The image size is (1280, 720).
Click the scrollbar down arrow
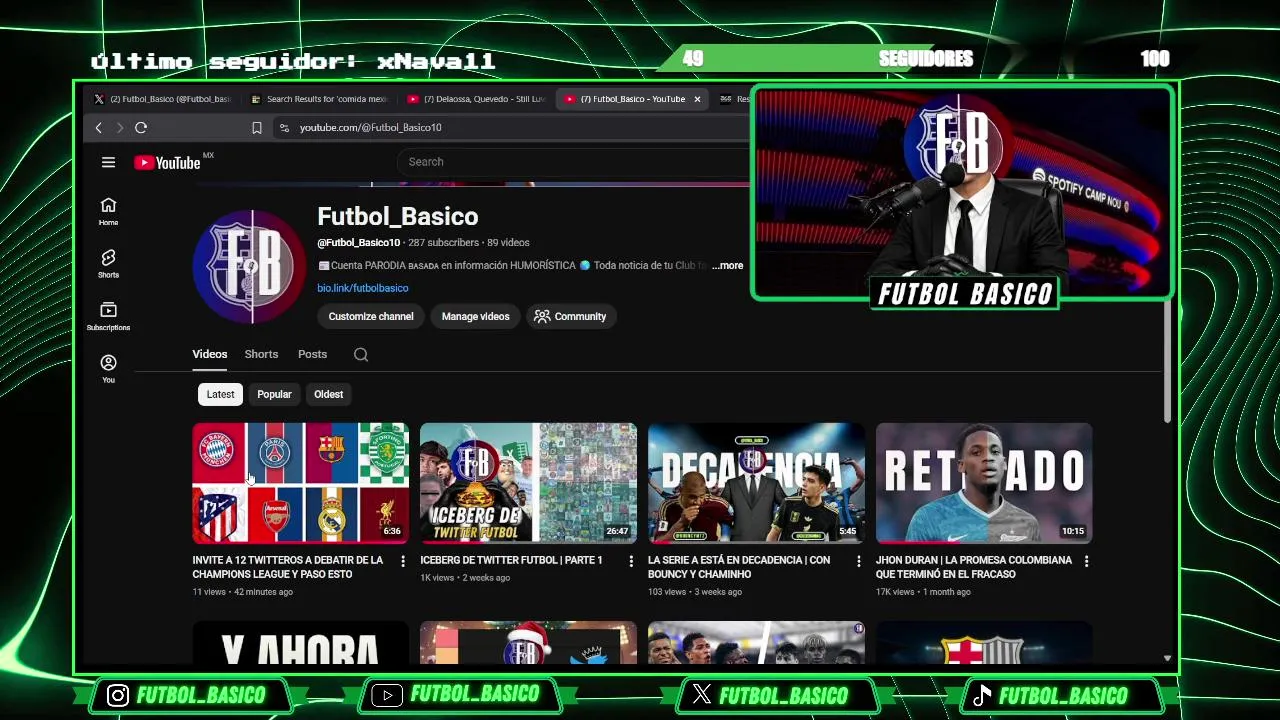(x=1167, y=658)
